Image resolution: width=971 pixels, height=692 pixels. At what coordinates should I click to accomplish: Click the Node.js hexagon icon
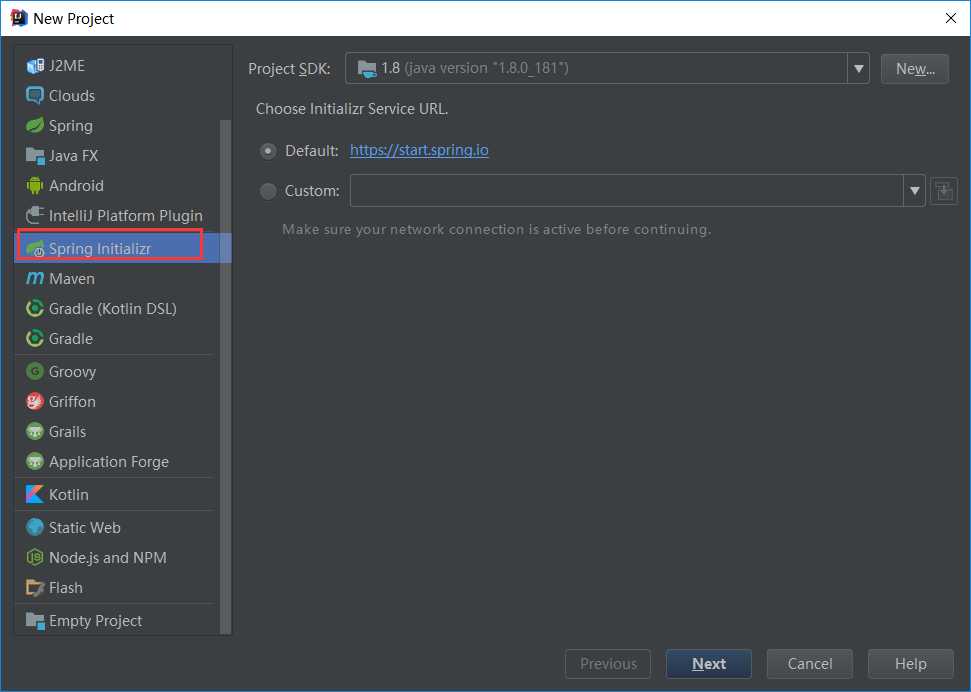(35, 558)
